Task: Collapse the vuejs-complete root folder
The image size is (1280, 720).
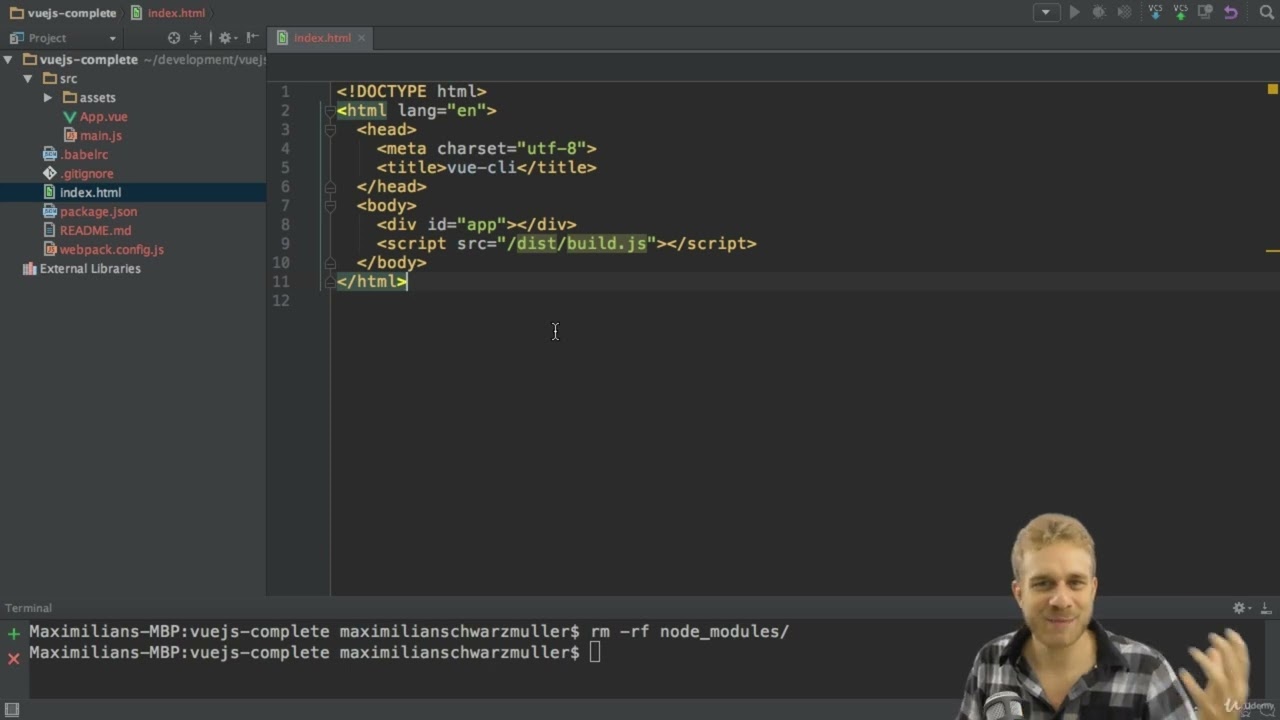Action: coord(9,60)
